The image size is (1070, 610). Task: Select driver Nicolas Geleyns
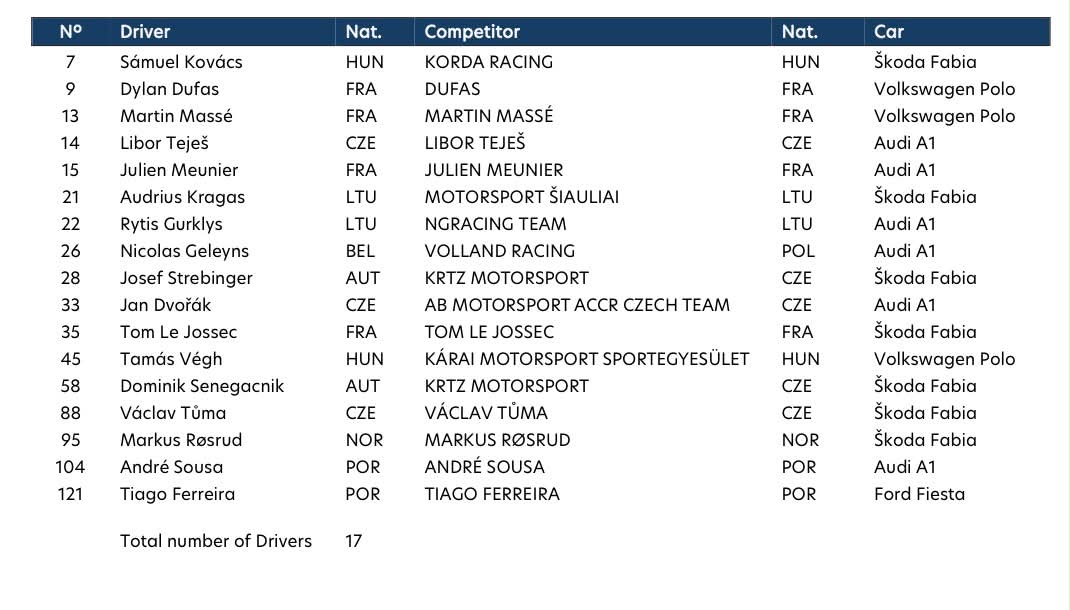(x=184, y=251)
